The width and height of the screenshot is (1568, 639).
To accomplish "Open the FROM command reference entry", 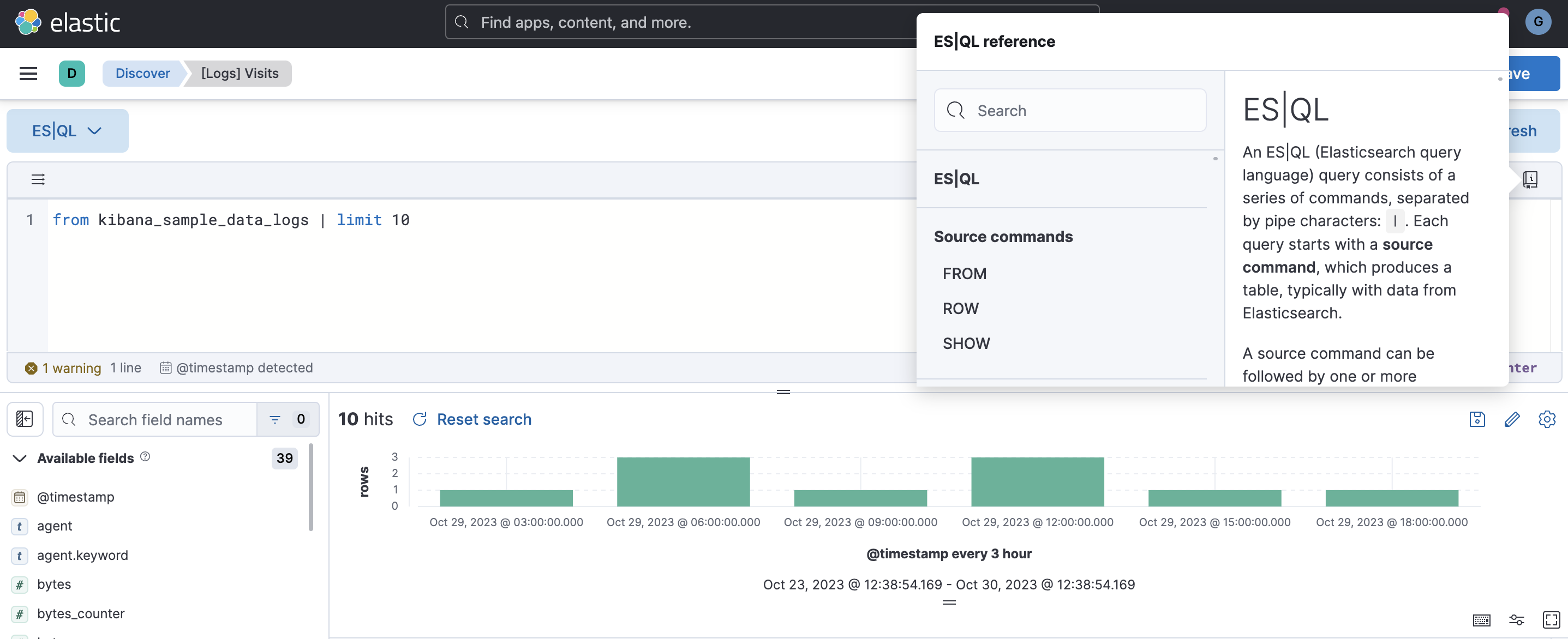I will [x=964, y=273].
